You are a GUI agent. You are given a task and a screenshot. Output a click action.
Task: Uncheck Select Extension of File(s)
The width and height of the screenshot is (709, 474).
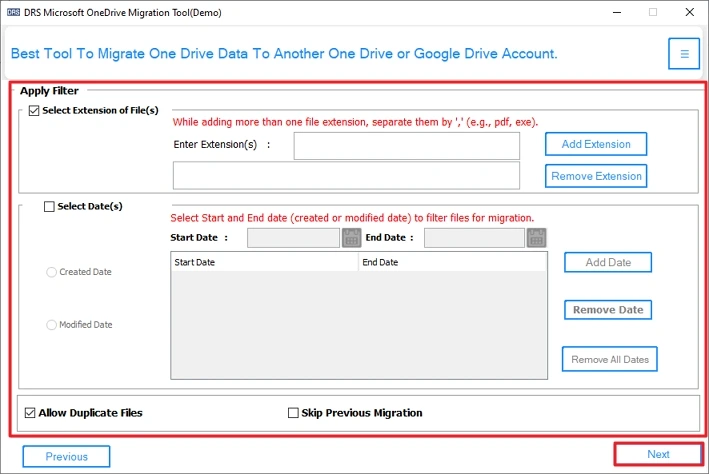(x=34, y=111)
